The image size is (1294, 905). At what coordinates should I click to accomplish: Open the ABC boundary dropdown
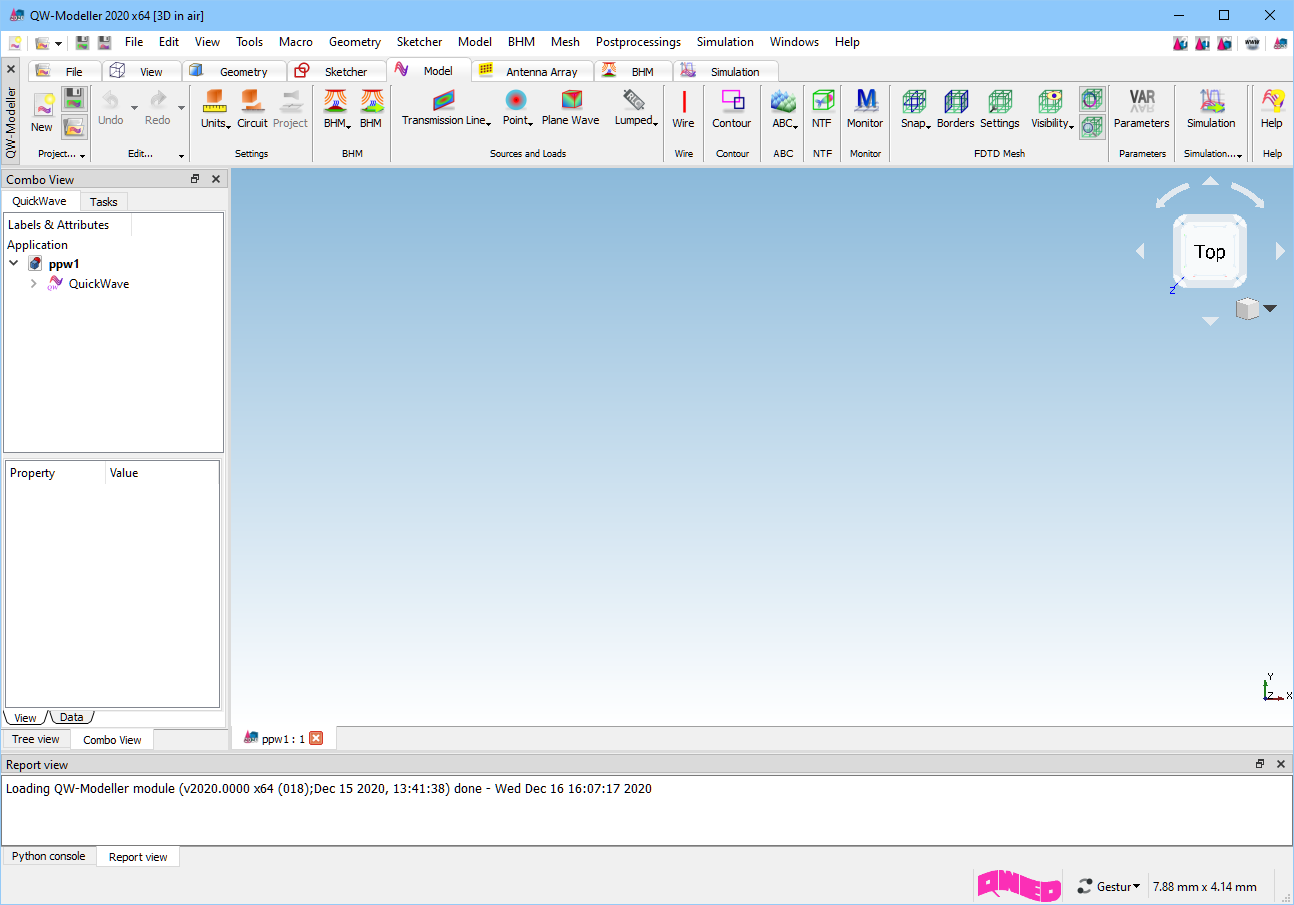point(784,110)
